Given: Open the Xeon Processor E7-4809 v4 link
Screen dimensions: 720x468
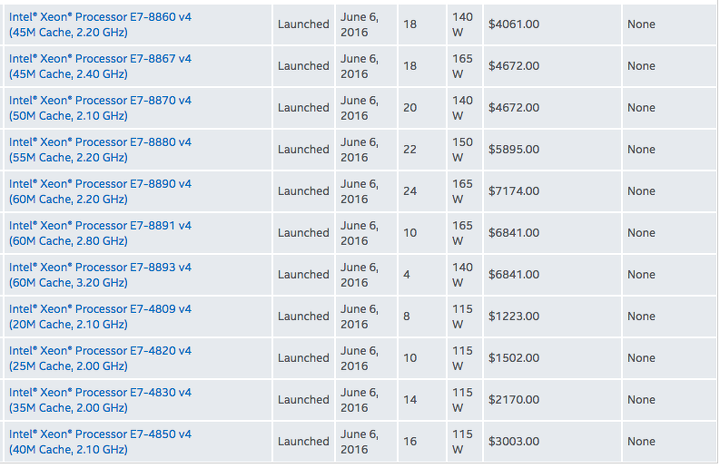Looking at the screenshot, I should coord(100,317).
